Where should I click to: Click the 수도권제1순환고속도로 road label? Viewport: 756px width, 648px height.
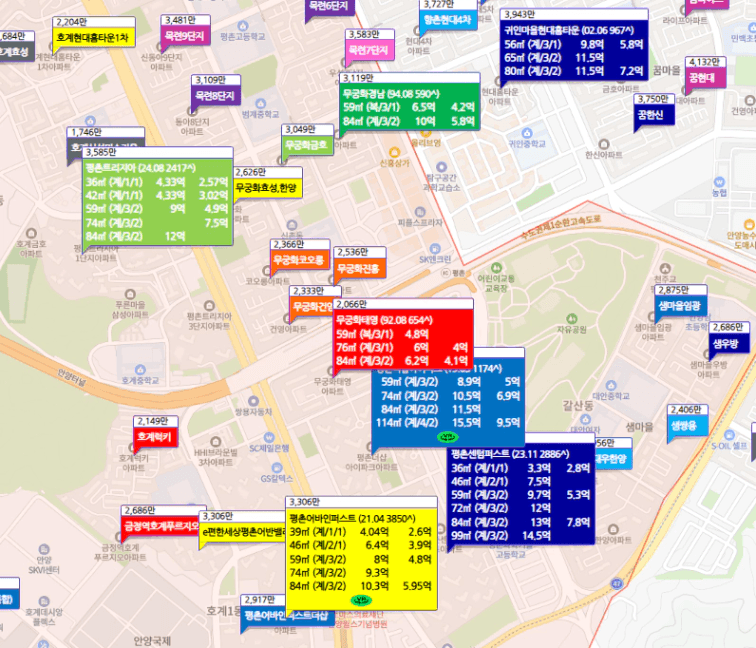click(x=561, y=228)
